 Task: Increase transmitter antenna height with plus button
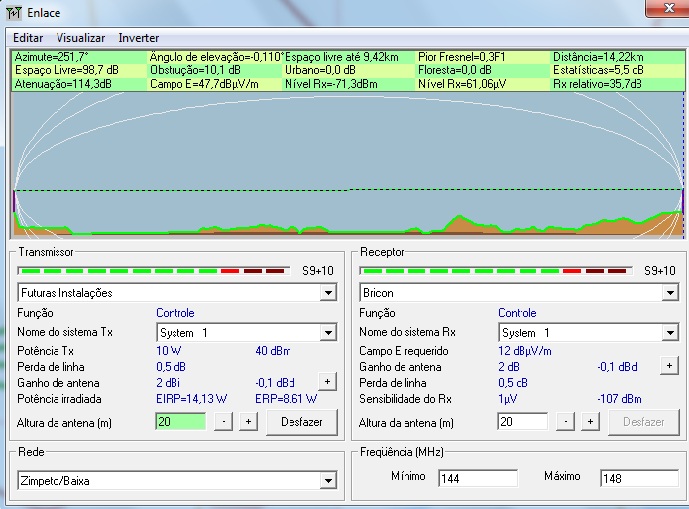click(x=248, y=422)
